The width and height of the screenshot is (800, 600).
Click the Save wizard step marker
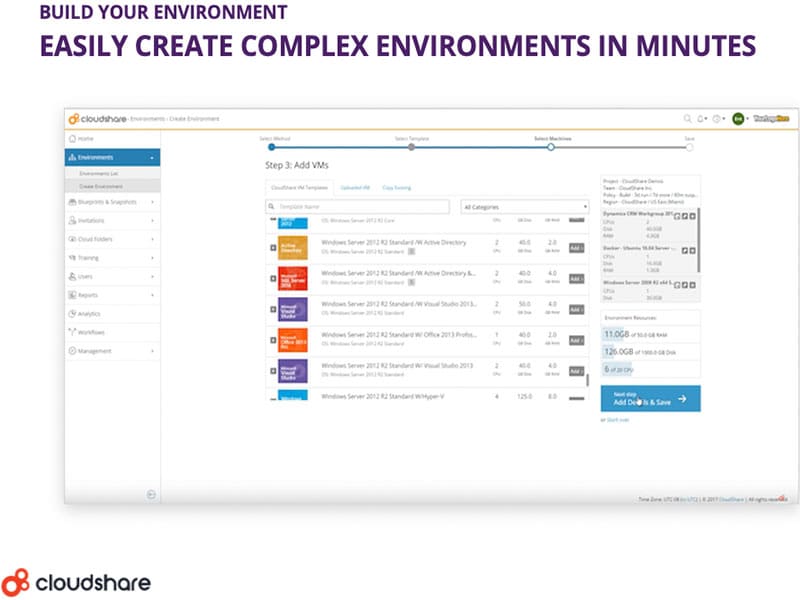tap(689, 147)
